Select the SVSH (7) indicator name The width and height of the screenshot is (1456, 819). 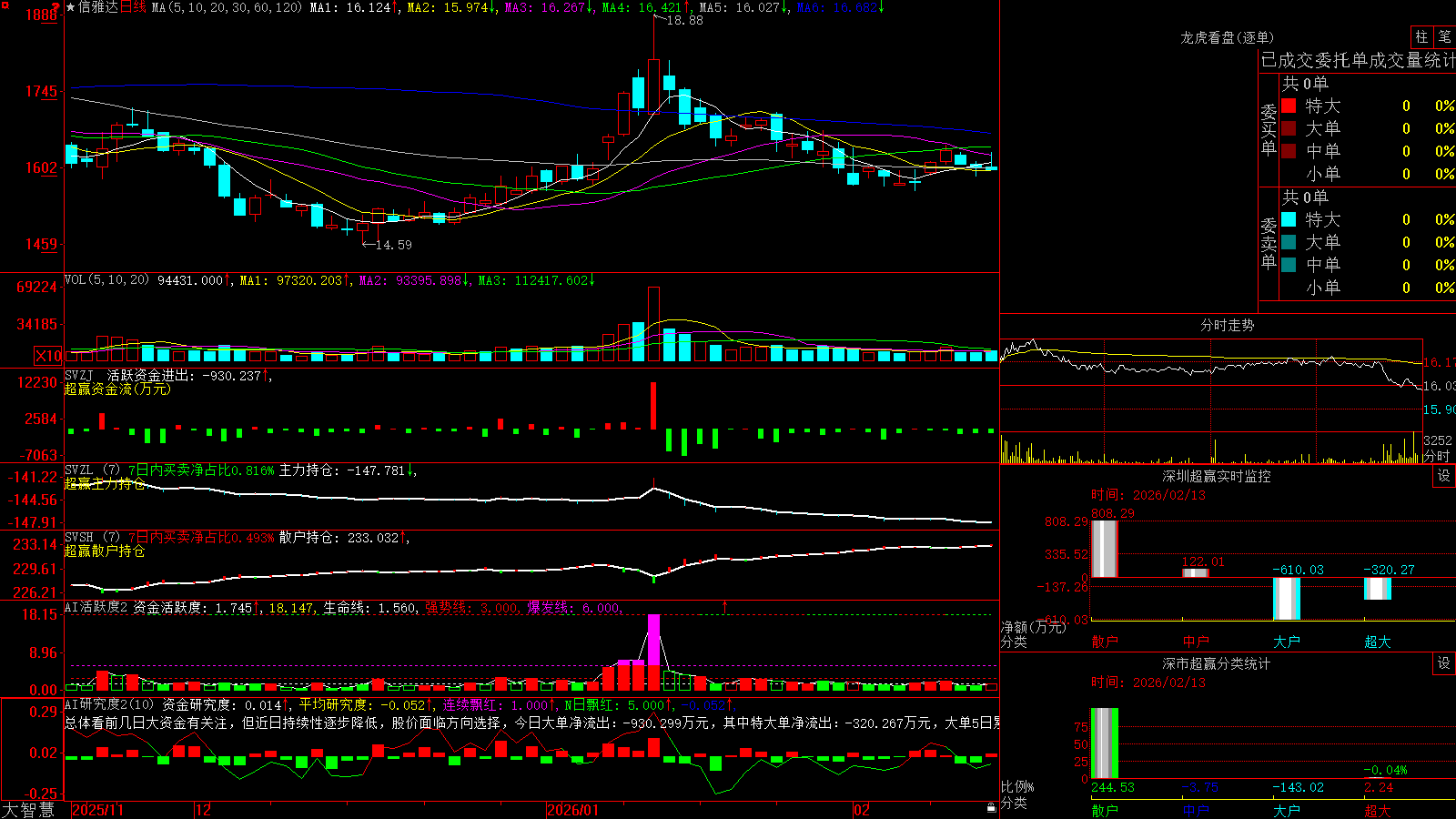click(92, 538)
